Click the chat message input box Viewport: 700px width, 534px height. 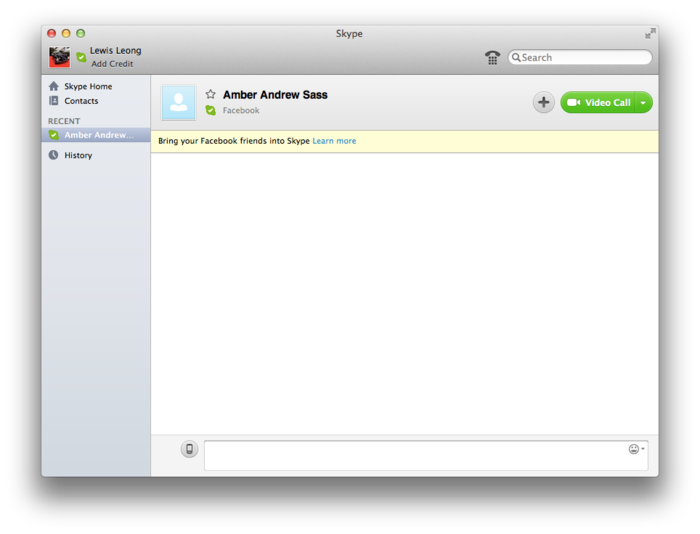pos(426,455)
